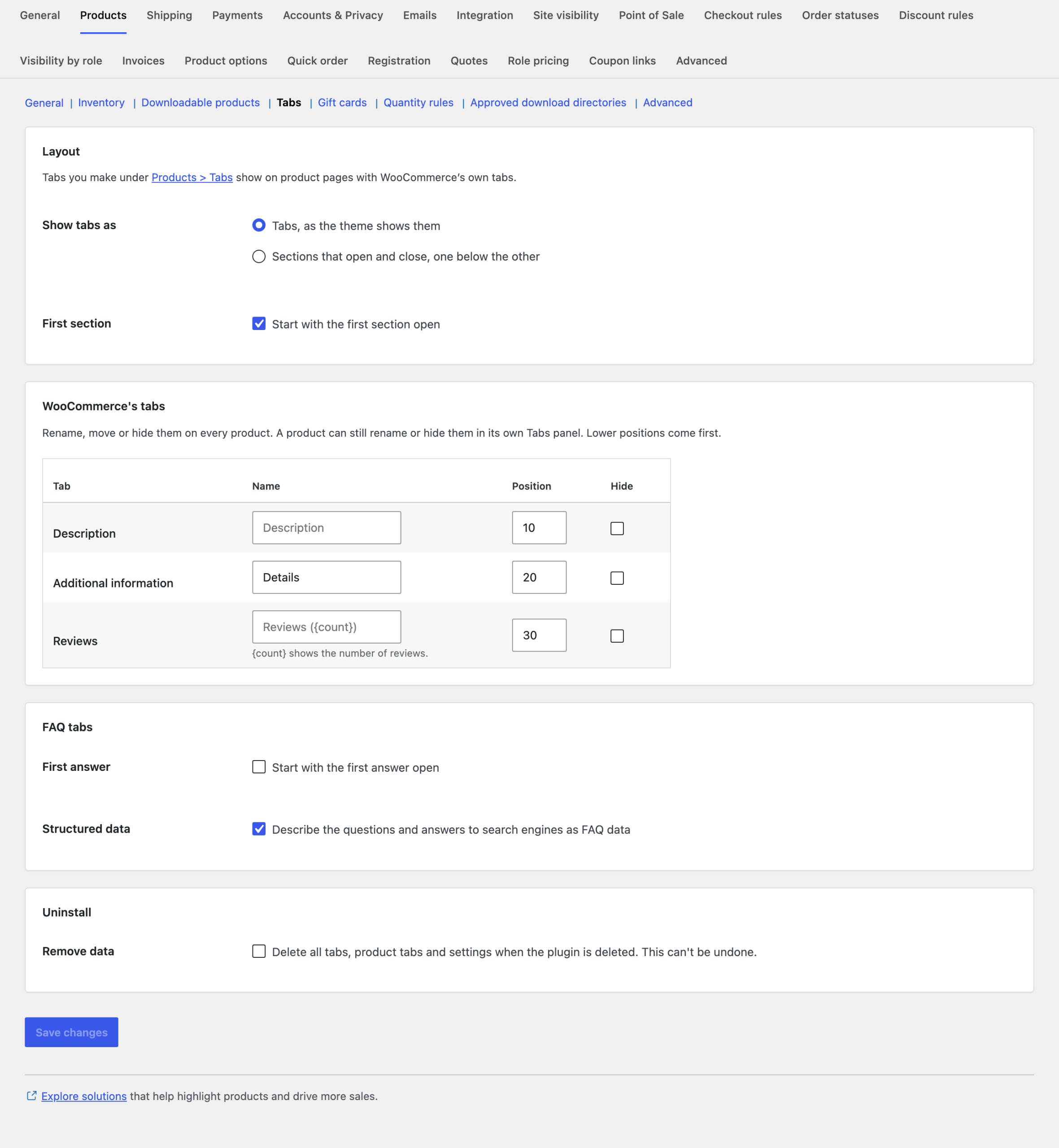The height and width of the screenshot is (1148, 1059).
Task: Tick Hide checkbox for Description tab
Action: [x=617, y=528]
